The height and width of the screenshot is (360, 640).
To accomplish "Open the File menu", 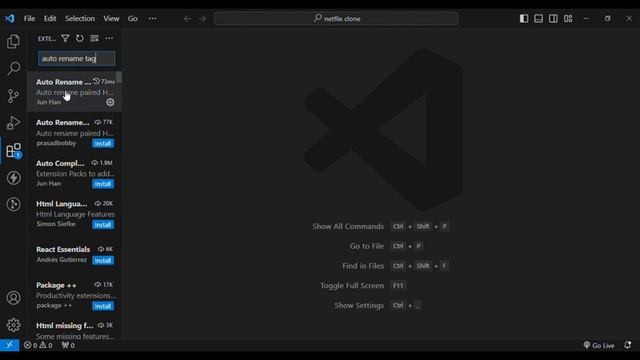I will [29, 19].
